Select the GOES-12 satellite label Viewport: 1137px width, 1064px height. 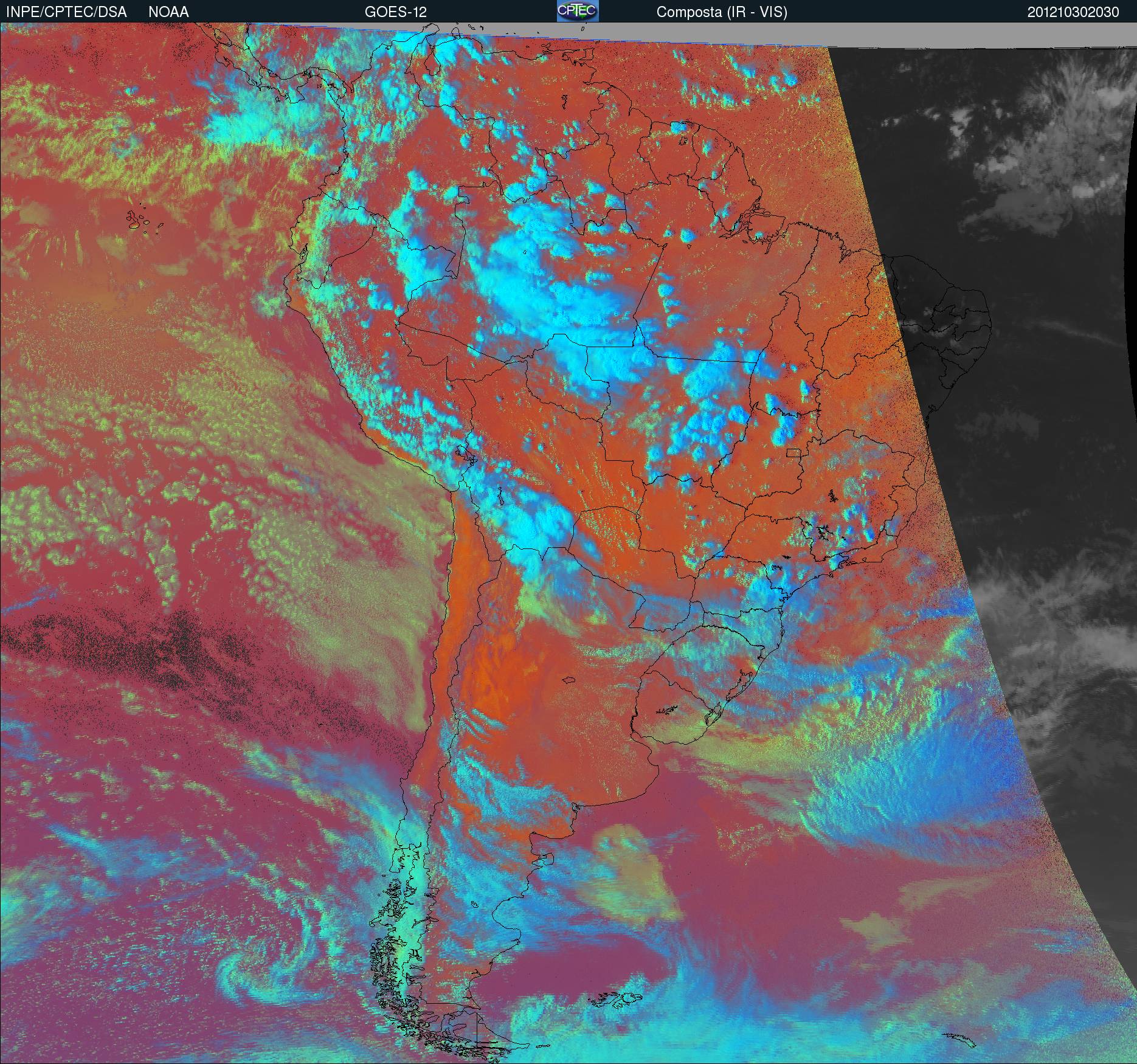click(395, 12)
